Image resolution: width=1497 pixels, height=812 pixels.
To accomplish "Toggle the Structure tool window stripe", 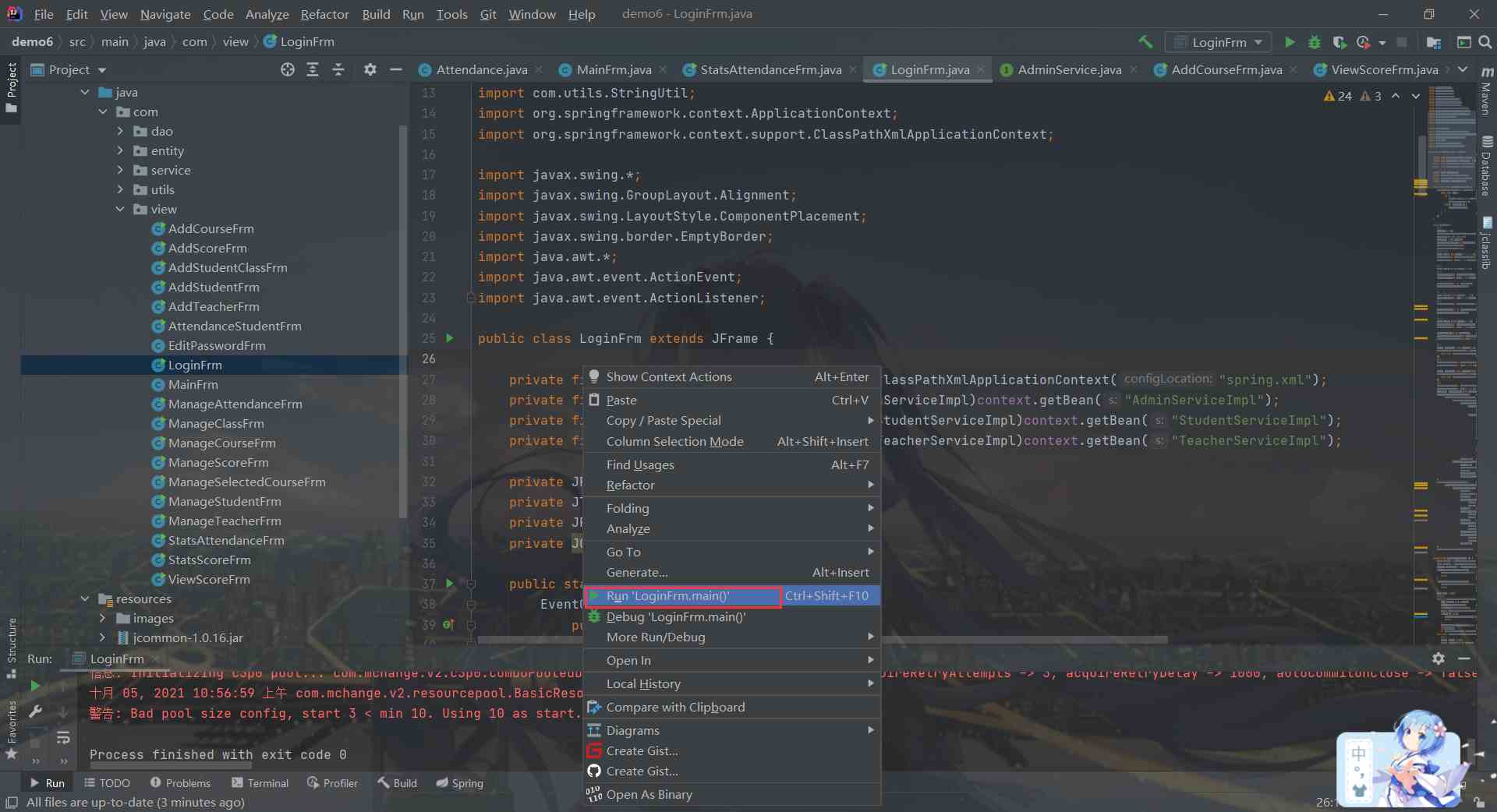I will tap(11, 645).
